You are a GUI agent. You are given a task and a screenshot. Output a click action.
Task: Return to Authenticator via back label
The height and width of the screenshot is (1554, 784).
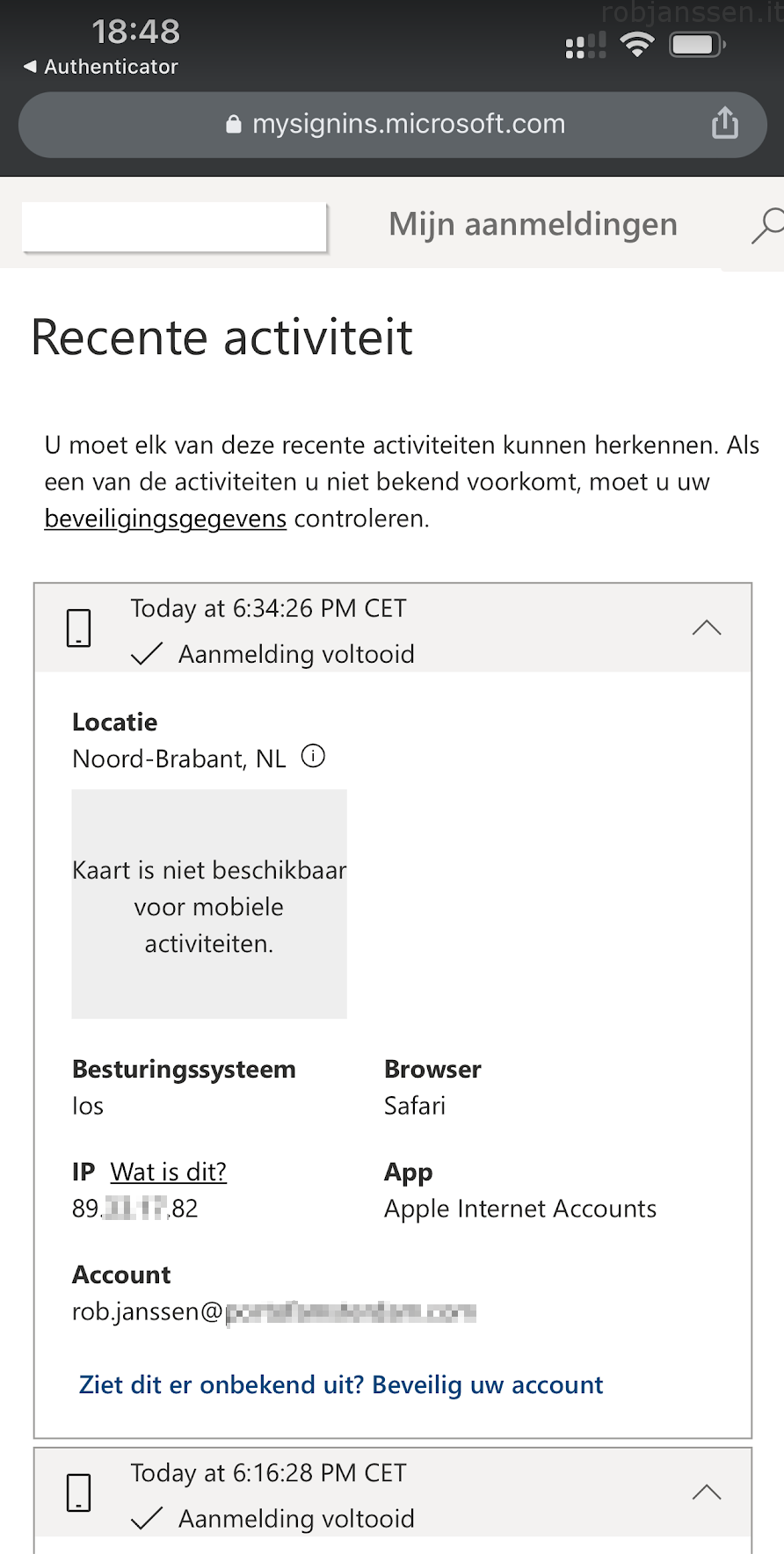99,66
